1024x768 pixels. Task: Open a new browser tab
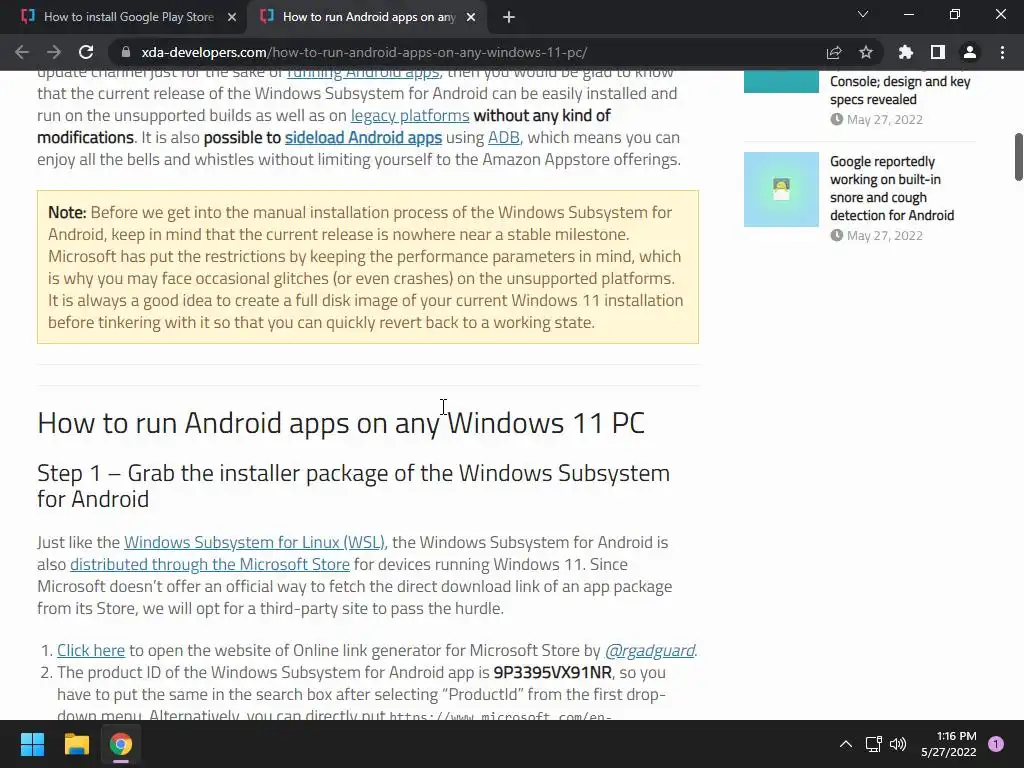(509, 17)
